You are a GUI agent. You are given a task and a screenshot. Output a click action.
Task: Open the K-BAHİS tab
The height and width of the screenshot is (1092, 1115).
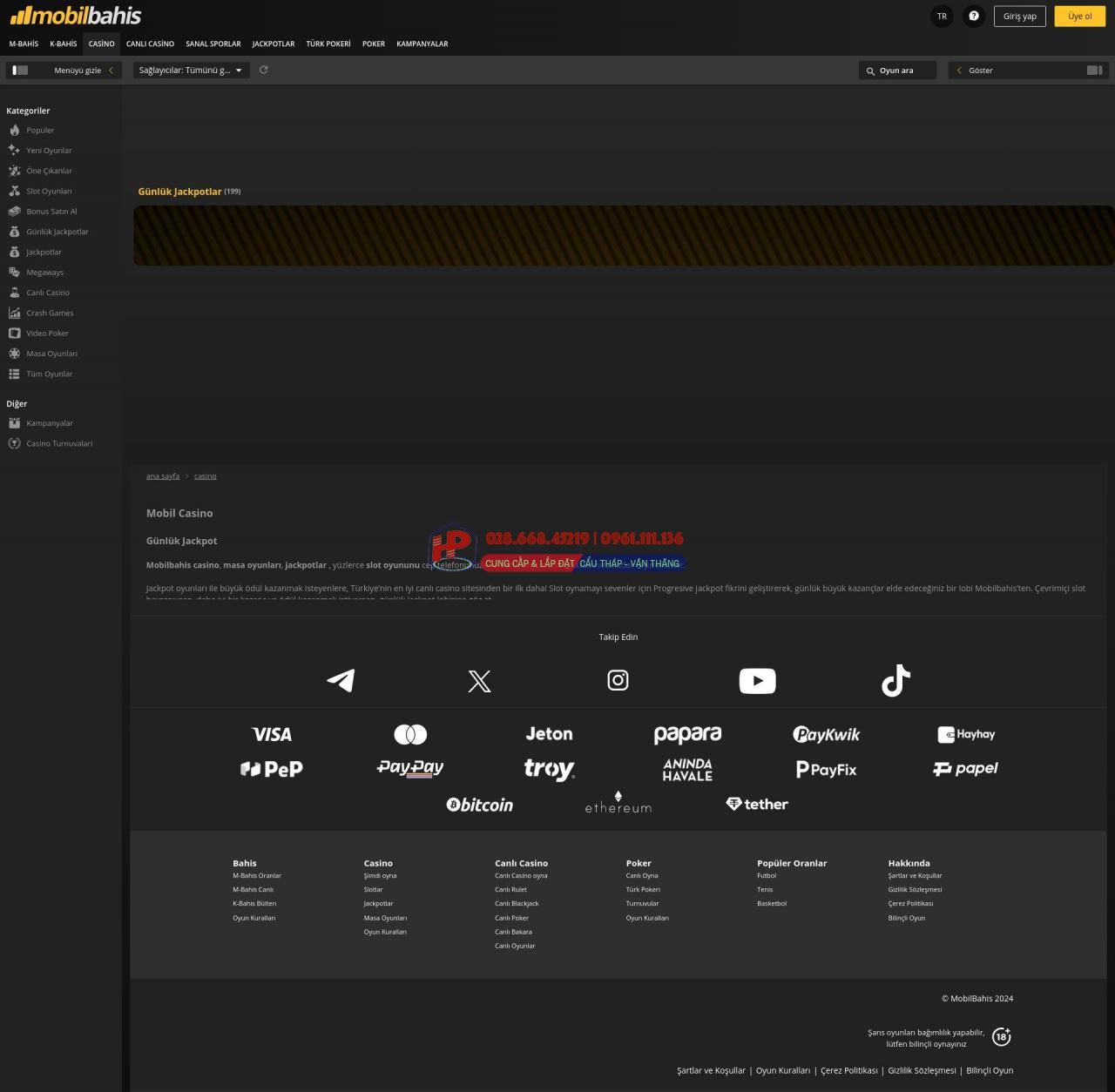(x=64, y=44)
